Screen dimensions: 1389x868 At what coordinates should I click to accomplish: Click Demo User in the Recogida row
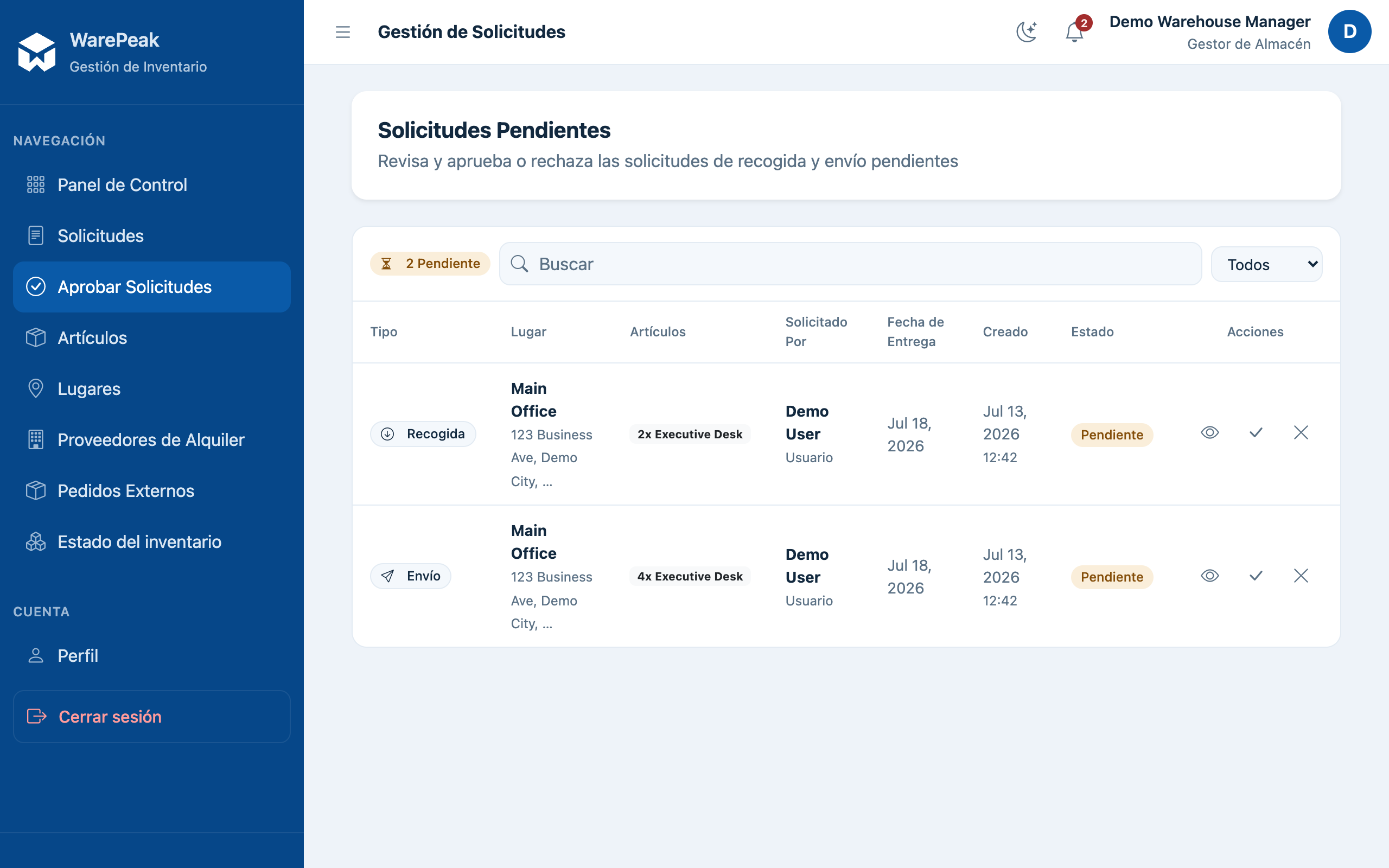tap(807, 423)
